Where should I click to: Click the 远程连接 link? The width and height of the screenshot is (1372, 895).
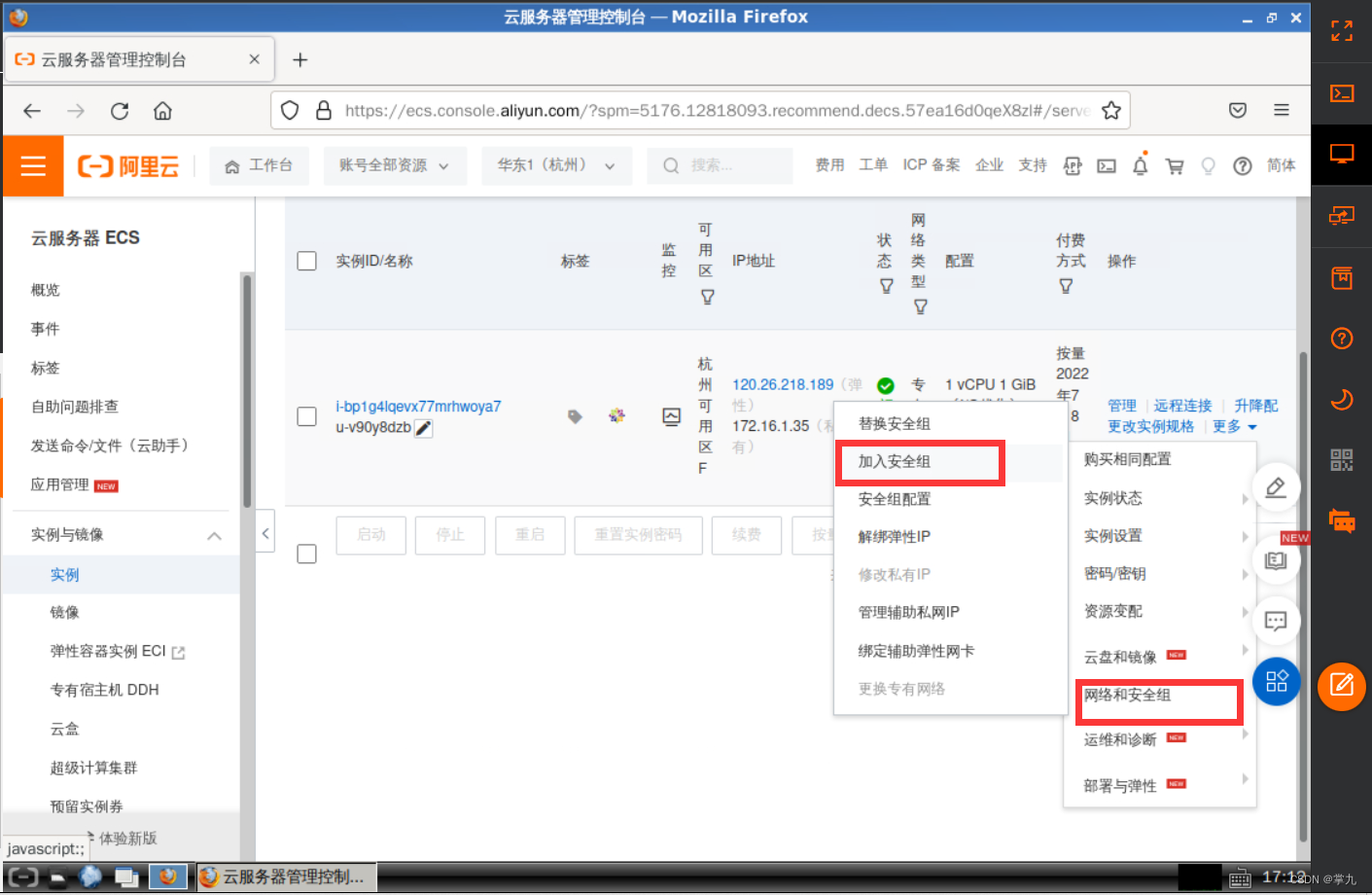click(1182, 406)
